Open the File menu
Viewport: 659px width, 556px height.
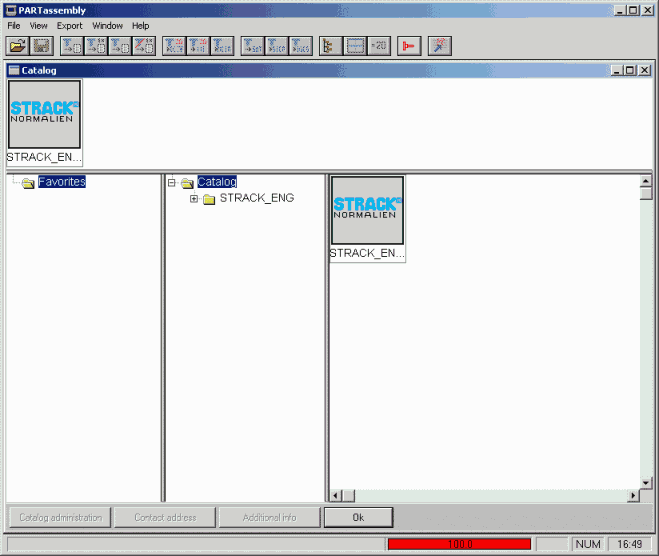14,26
